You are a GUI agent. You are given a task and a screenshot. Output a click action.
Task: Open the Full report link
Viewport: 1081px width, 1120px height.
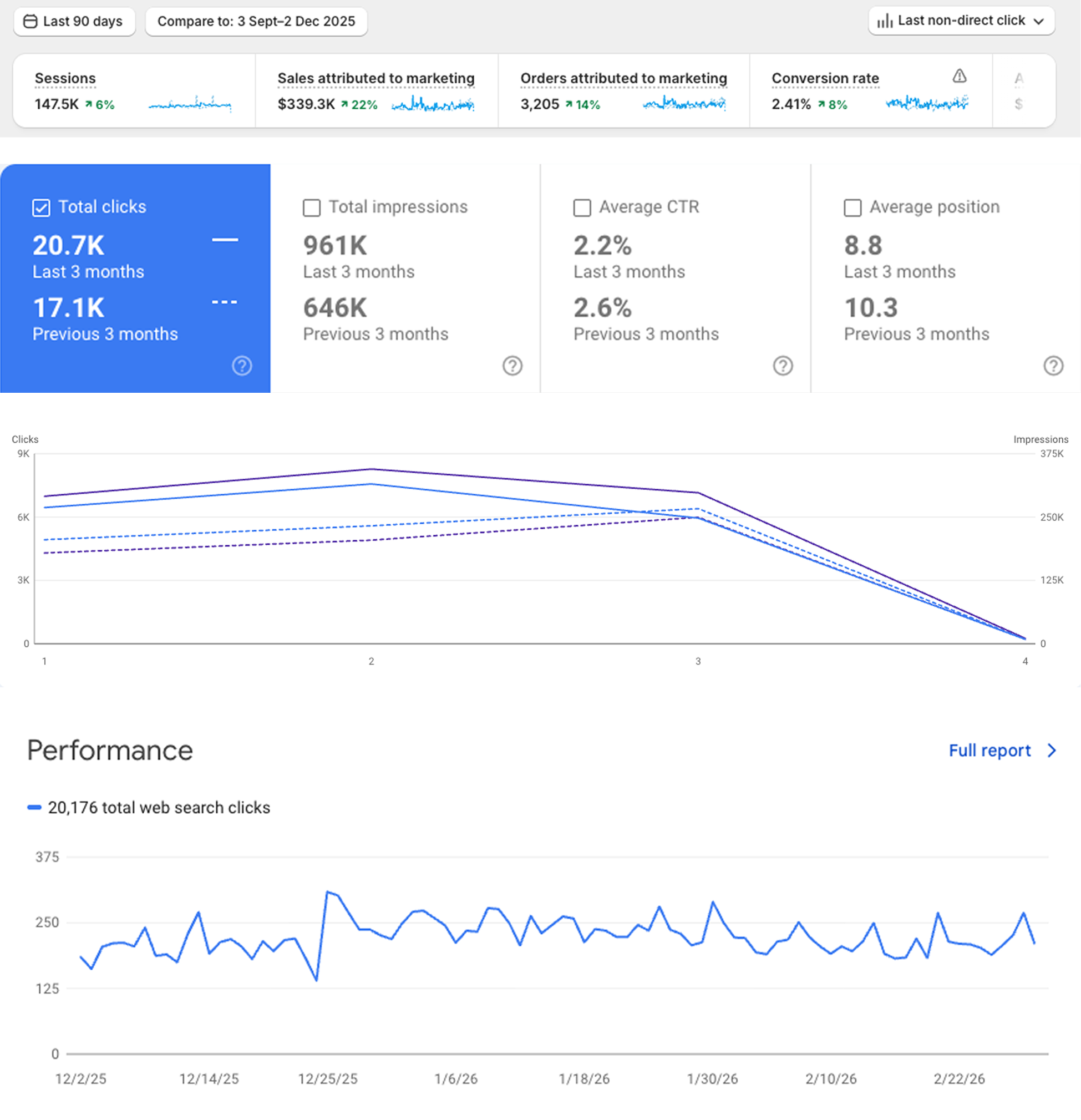[989, 751]
